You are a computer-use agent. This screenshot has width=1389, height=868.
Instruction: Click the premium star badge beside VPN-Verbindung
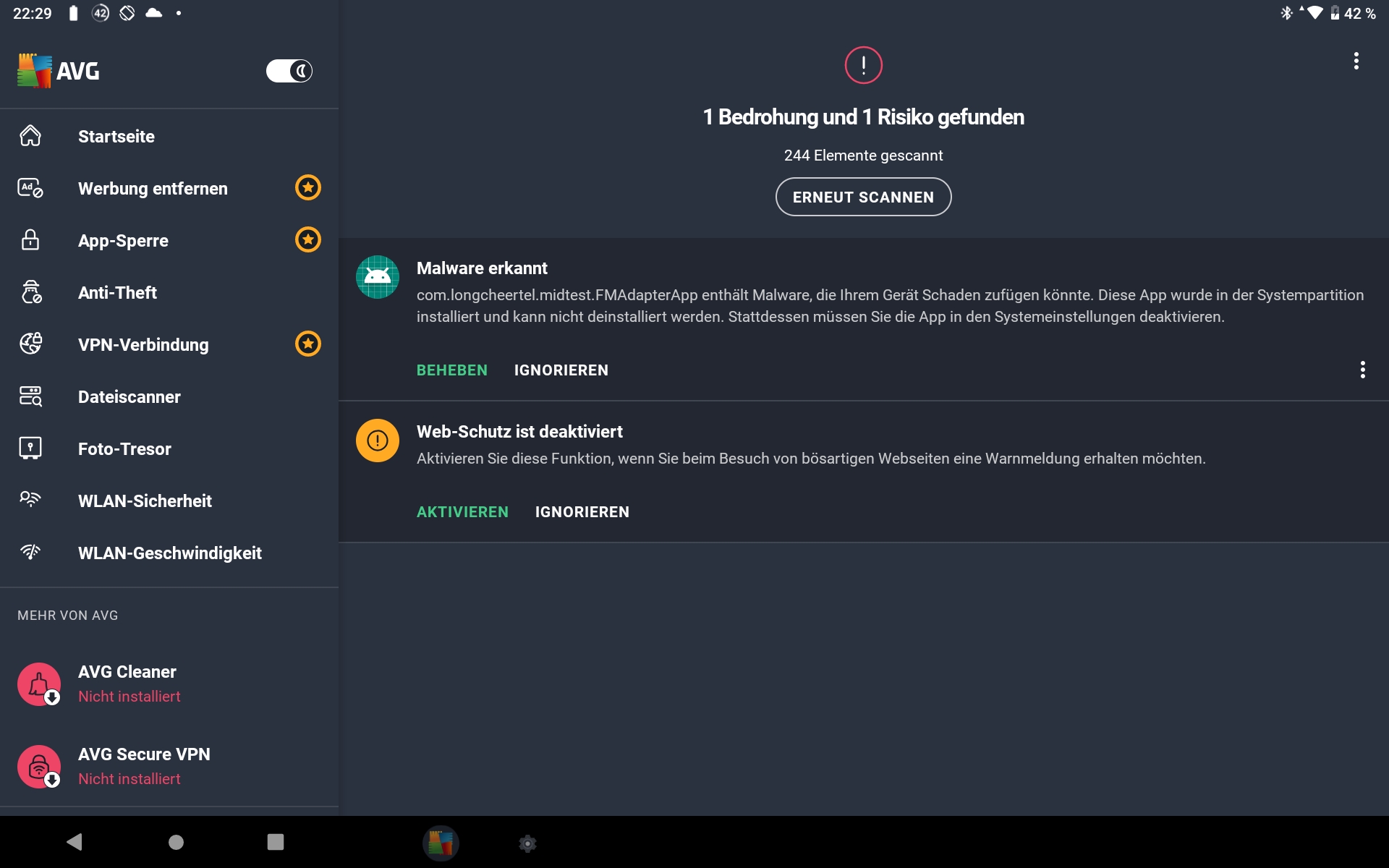click(x=308, y=344)
